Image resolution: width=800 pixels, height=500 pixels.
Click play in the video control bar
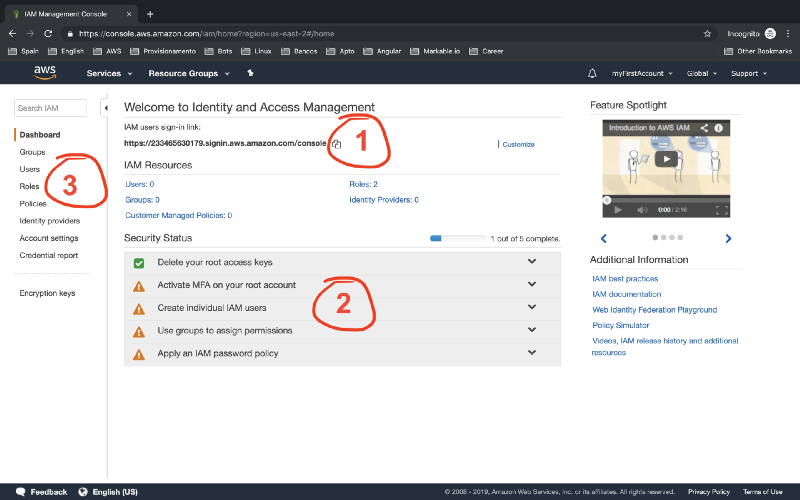pyautogui.click(x=618, y=210)
